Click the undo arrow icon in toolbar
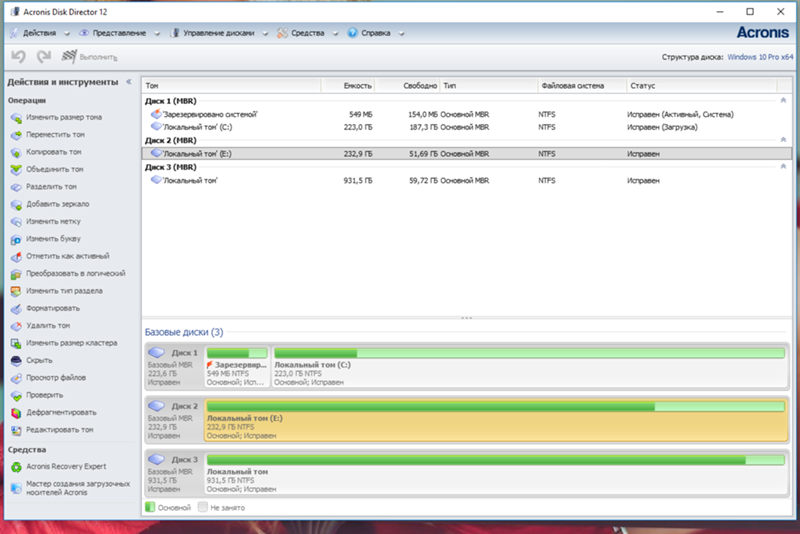This screenshot has width=800, height=534. click(19, 57)
